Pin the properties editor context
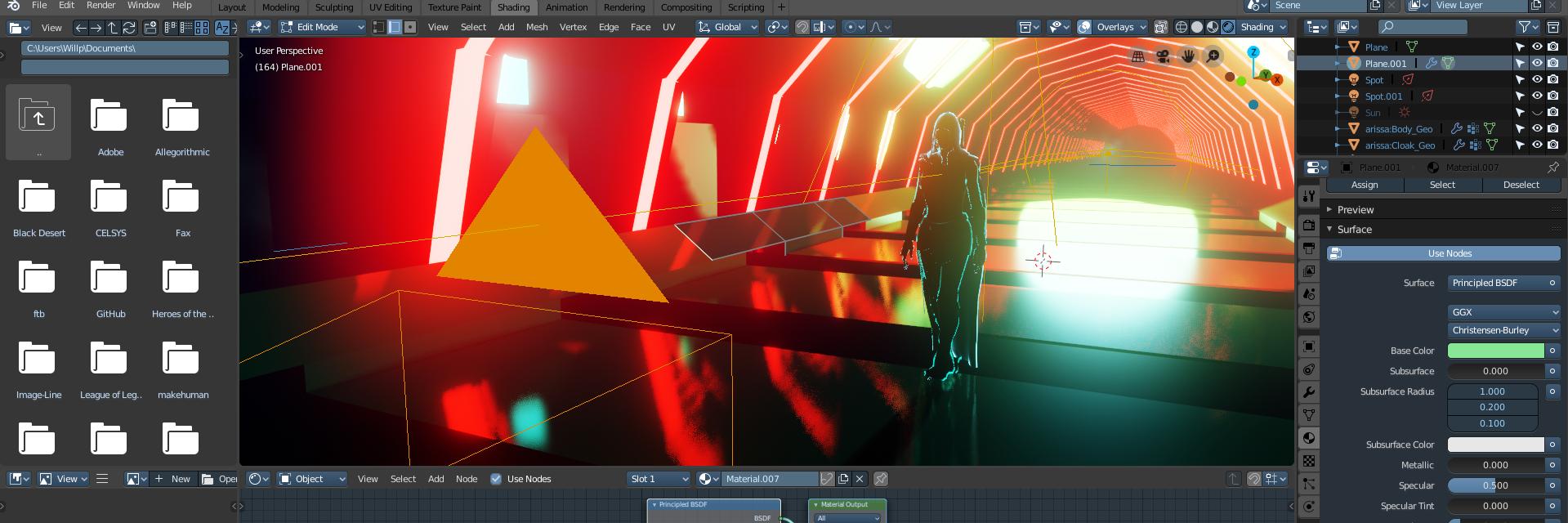Image resolution: width=1568 pixels, height=523 pixels. 1552,167
